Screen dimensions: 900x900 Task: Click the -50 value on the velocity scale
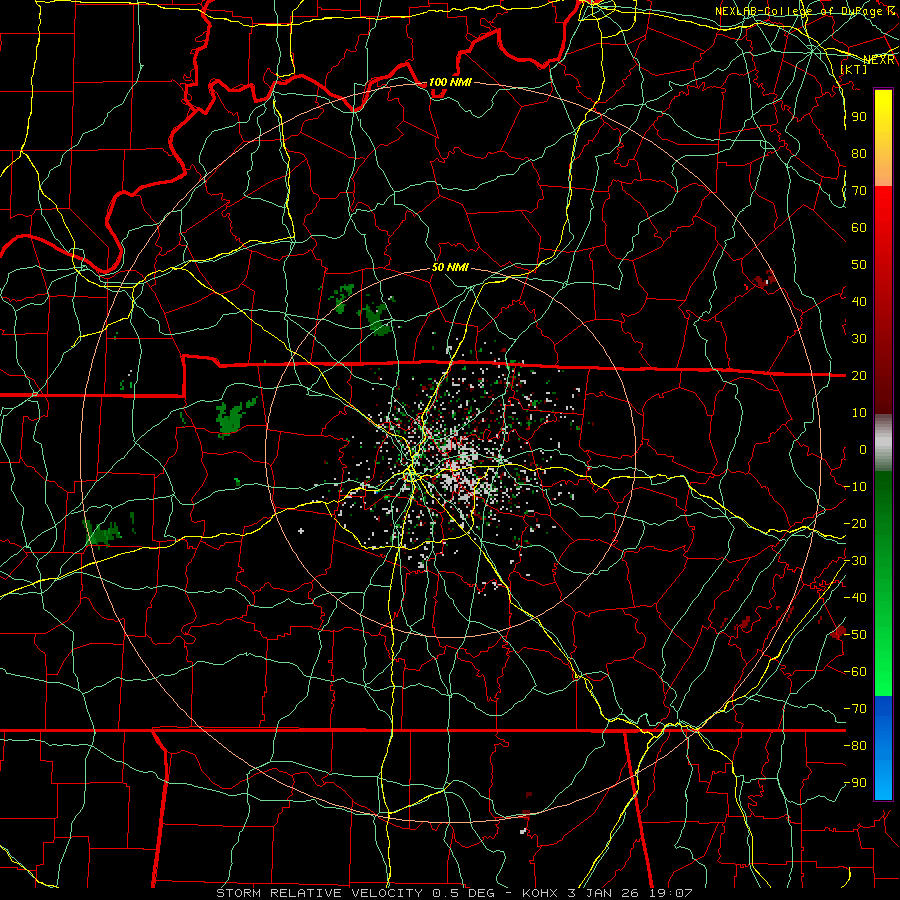pyautogui.click(x=855, y=635)
